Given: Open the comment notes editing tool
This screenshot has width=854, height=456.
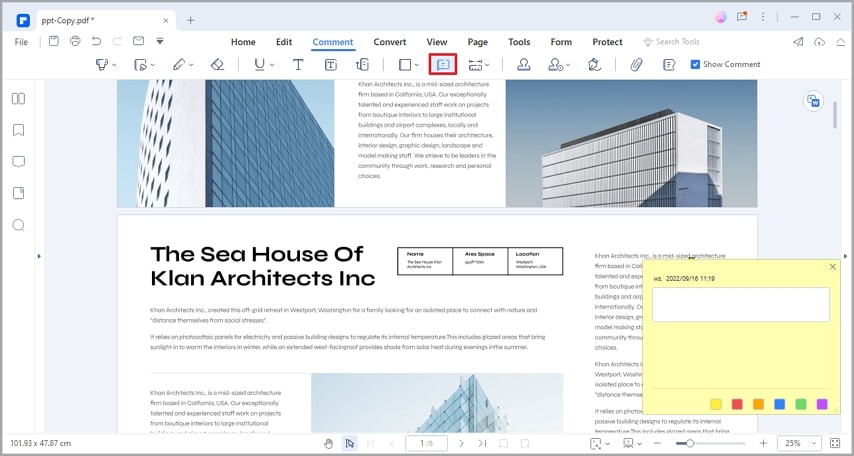Looking at the screenshot, I should tap(669, 65).
